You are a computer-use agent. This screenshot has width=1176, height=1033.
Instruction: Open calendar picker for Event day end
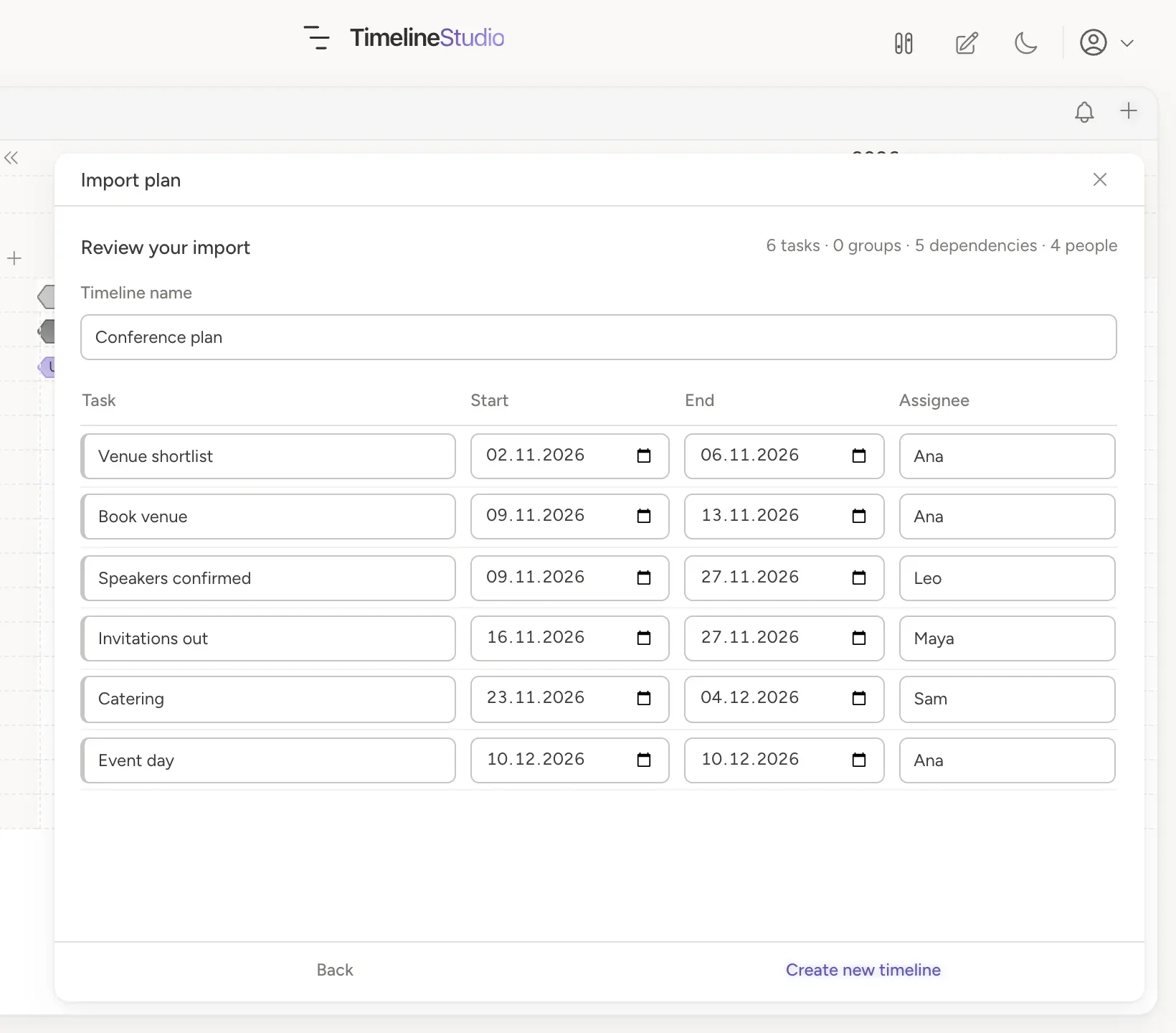pyautogui.click(x=859, y=760)
